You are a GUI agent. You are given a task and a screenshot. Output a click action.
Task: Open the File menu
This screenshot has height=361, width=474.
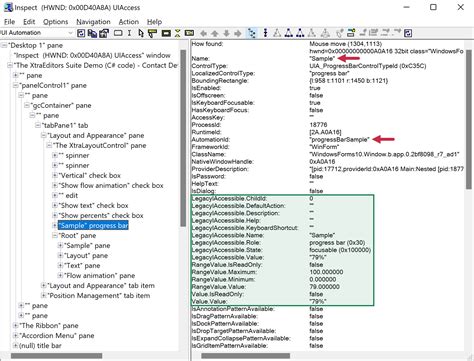pyautogui.click(x=9, y=22)
